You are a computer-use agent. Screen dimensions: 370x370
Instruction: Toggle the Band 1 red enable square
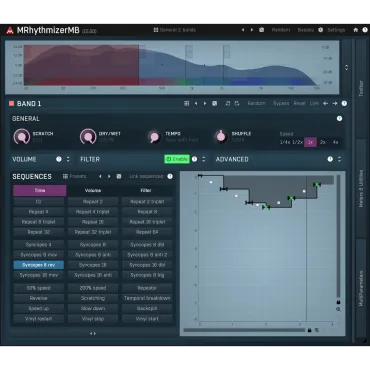(x=11, y=104)
